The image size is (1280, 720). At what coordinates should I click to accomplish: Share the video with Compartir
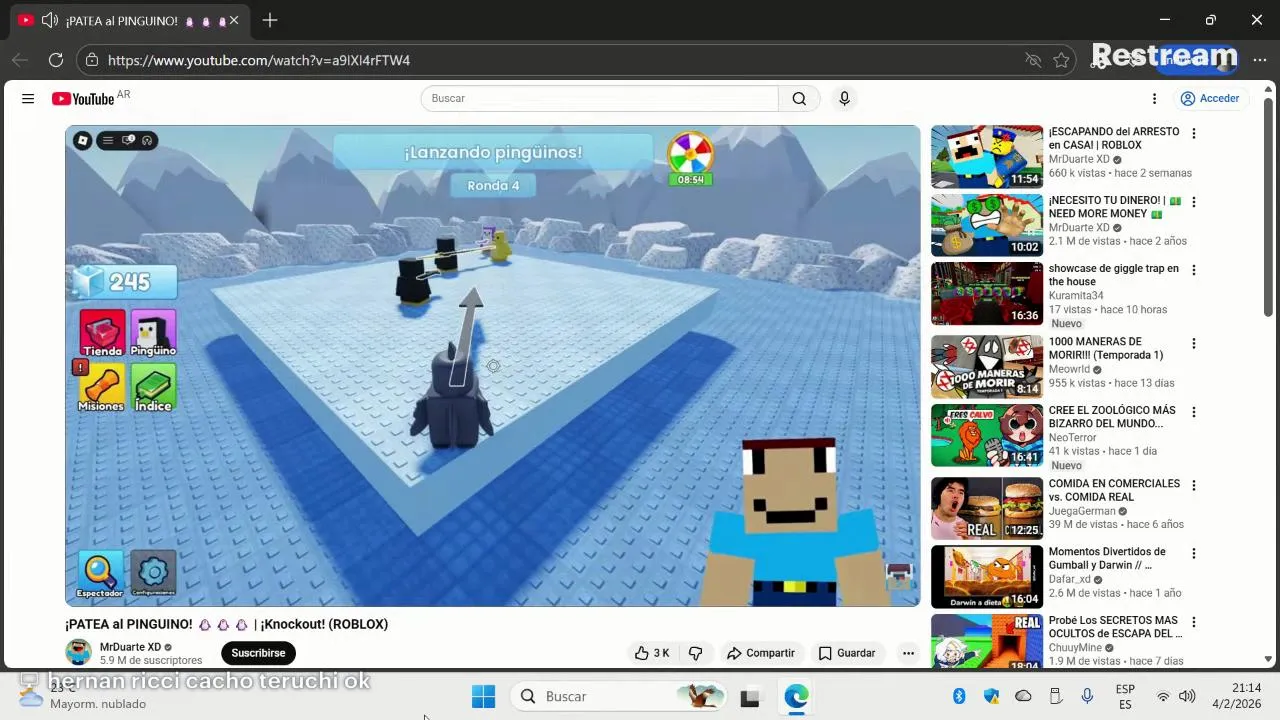[761, 653]
